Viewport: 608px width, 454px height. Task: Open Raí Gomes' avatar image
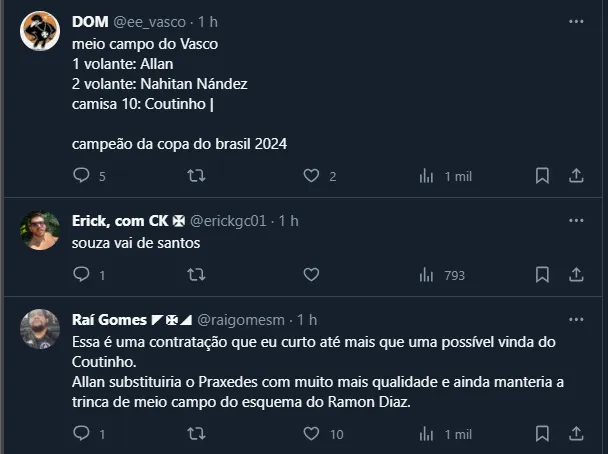[40, 329]
